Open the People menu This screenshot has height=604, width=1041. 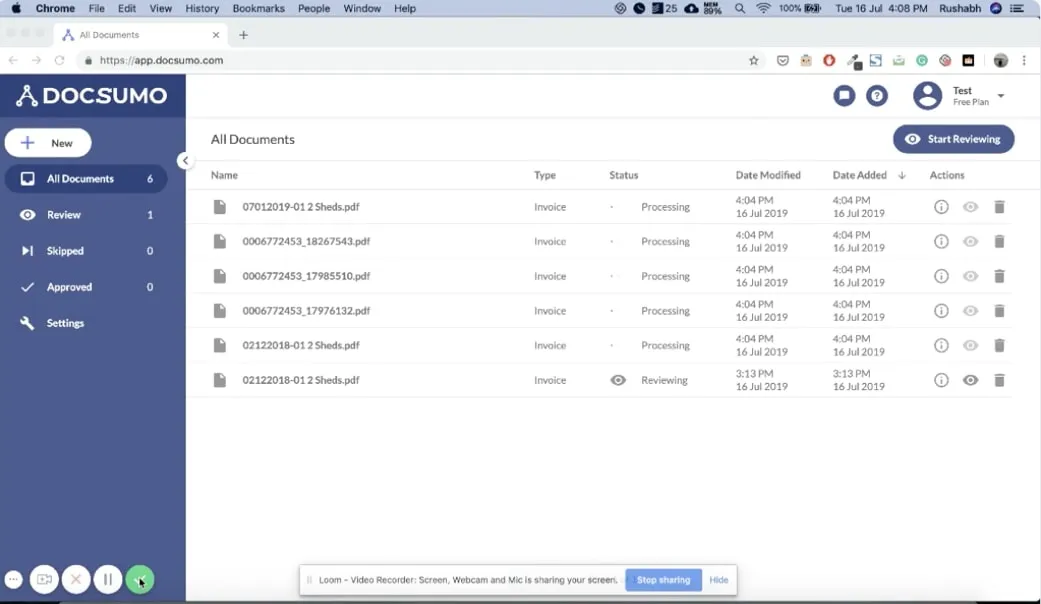[314, 9]
